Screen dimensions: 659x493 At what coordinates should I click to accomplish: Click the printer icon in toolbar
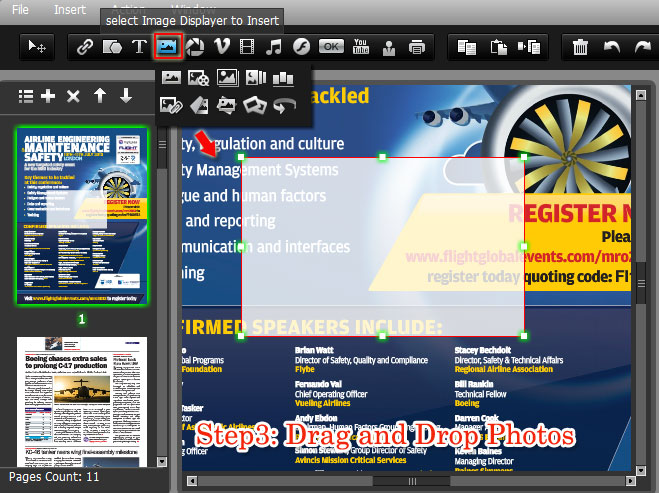[416, 47]
